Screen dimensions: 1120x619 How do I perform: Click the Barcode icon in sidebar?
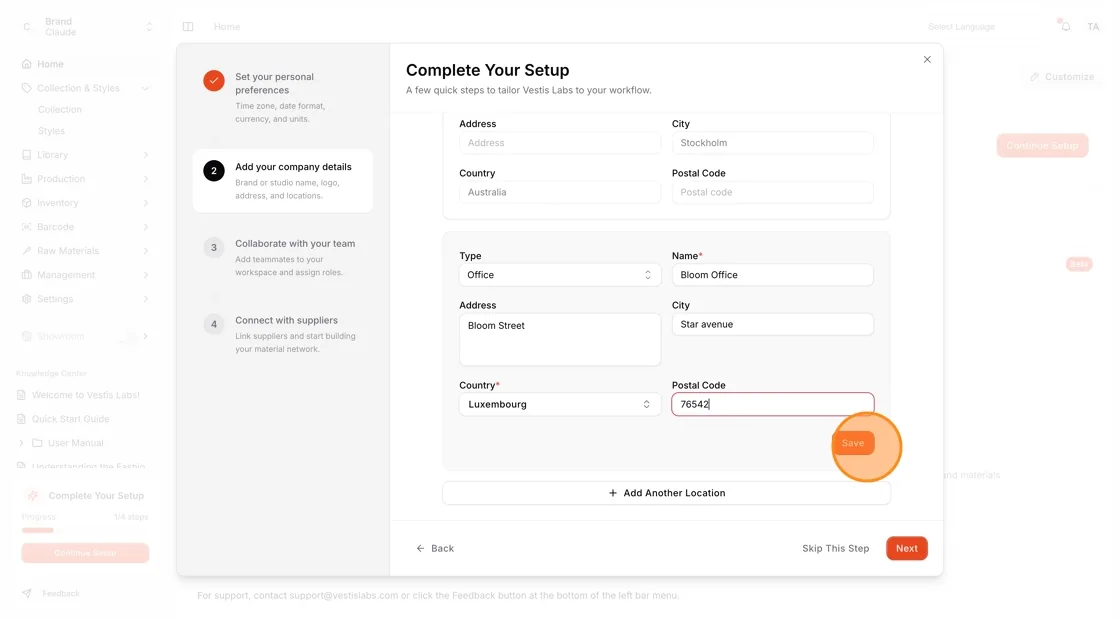tap(26, 227)
